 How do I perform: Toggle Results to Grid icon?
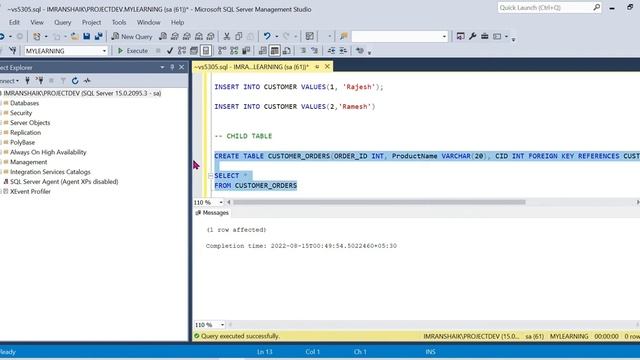click(x=275, y=51)
